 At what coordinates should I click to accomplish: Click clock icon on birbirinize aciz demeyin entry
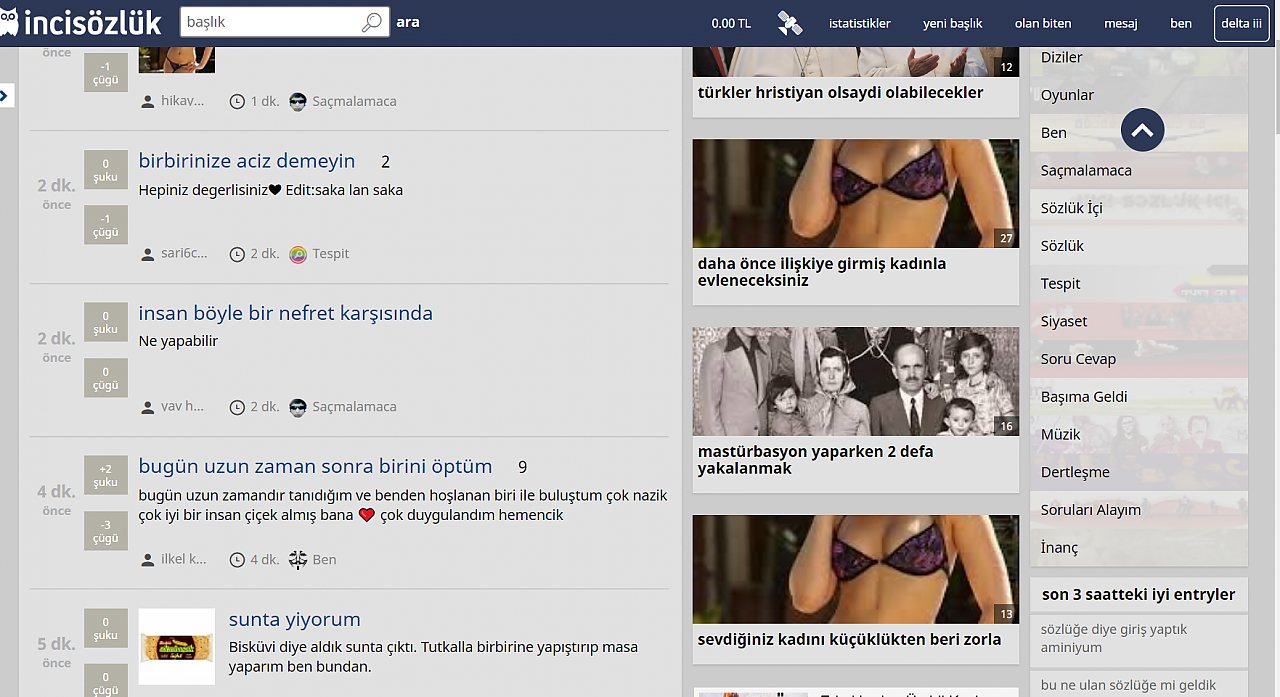pyautogui.click(x=237, y=254)
